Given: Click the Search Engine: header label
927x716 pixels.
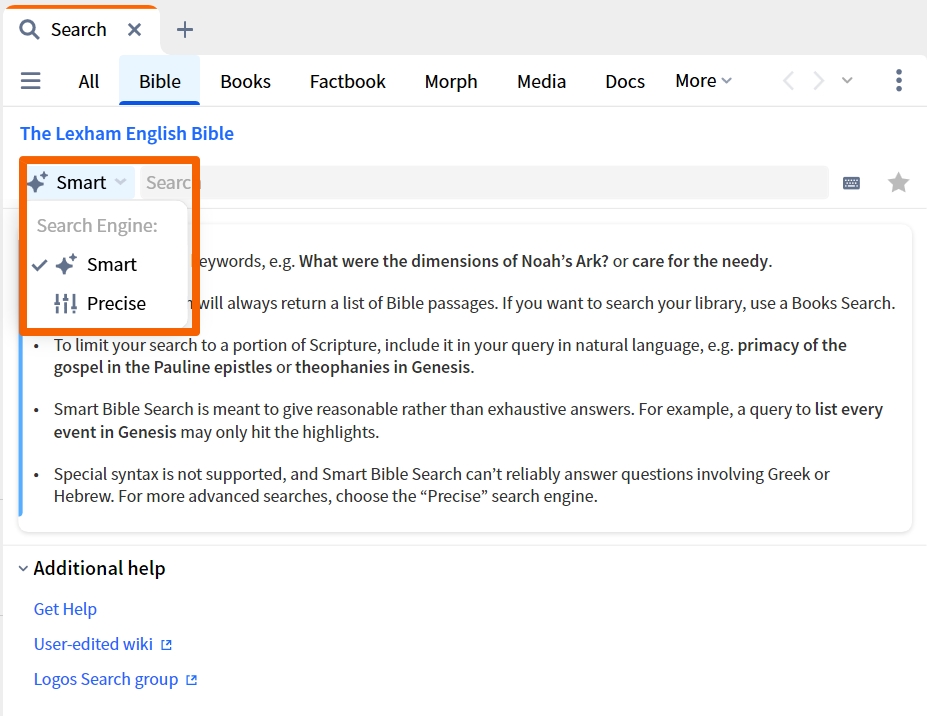Looking at the screenshot, I should point(98,225).
